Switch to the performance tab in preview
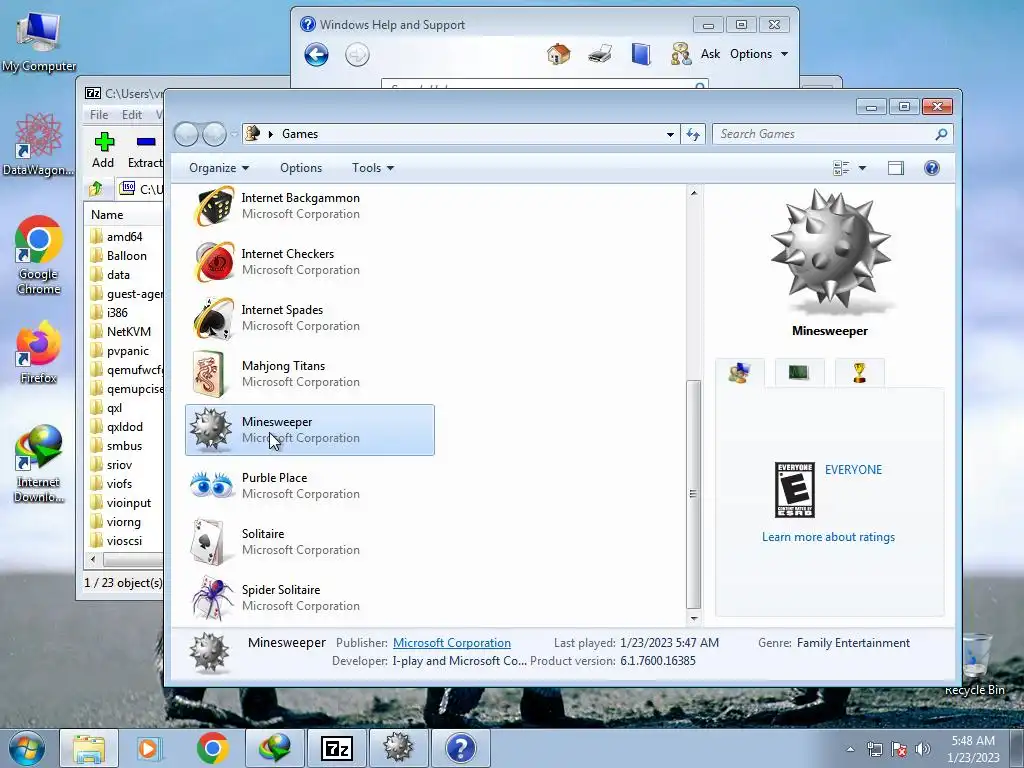Screen dimensions: 1024x768 [799, 373]
